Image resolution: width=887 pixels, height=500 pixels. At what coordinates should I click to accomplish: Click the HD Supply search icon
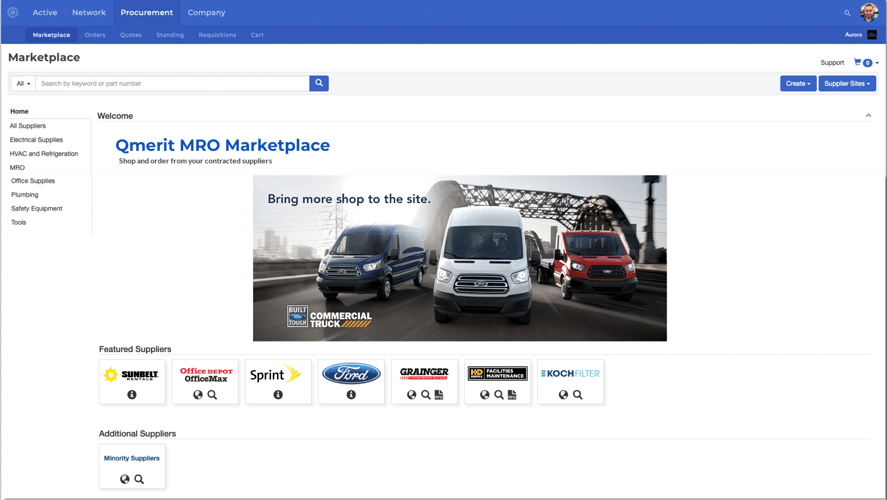tap(499, 395)
